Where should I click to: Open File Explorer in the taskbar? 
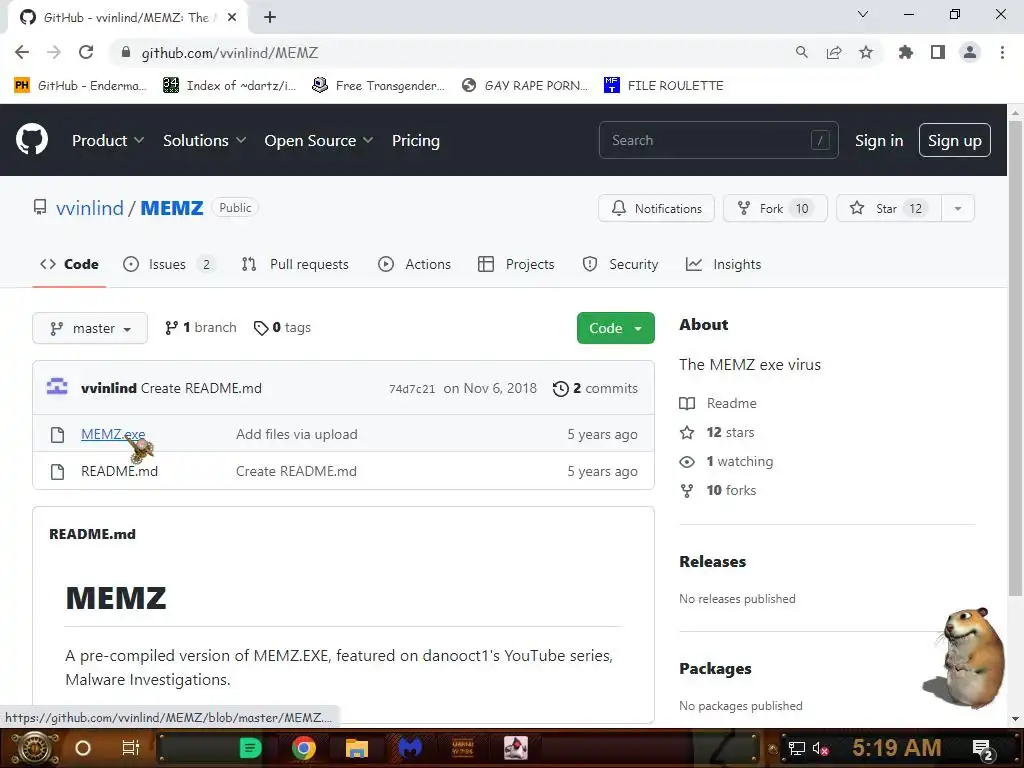pos(357,748)
